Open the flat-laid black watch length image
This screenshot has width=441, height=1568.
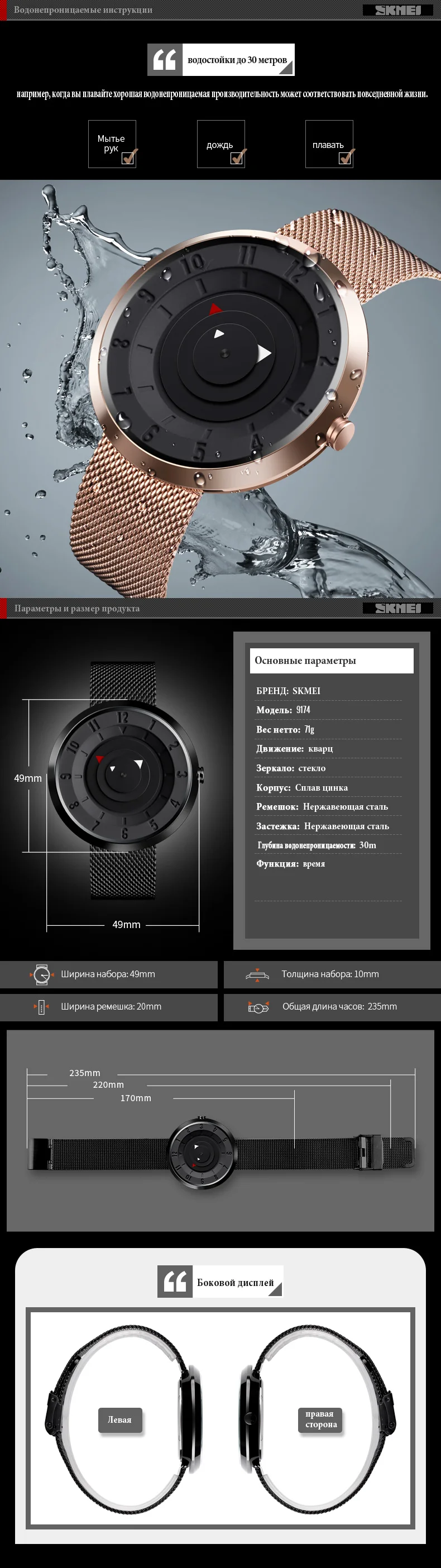(220, 1130)
